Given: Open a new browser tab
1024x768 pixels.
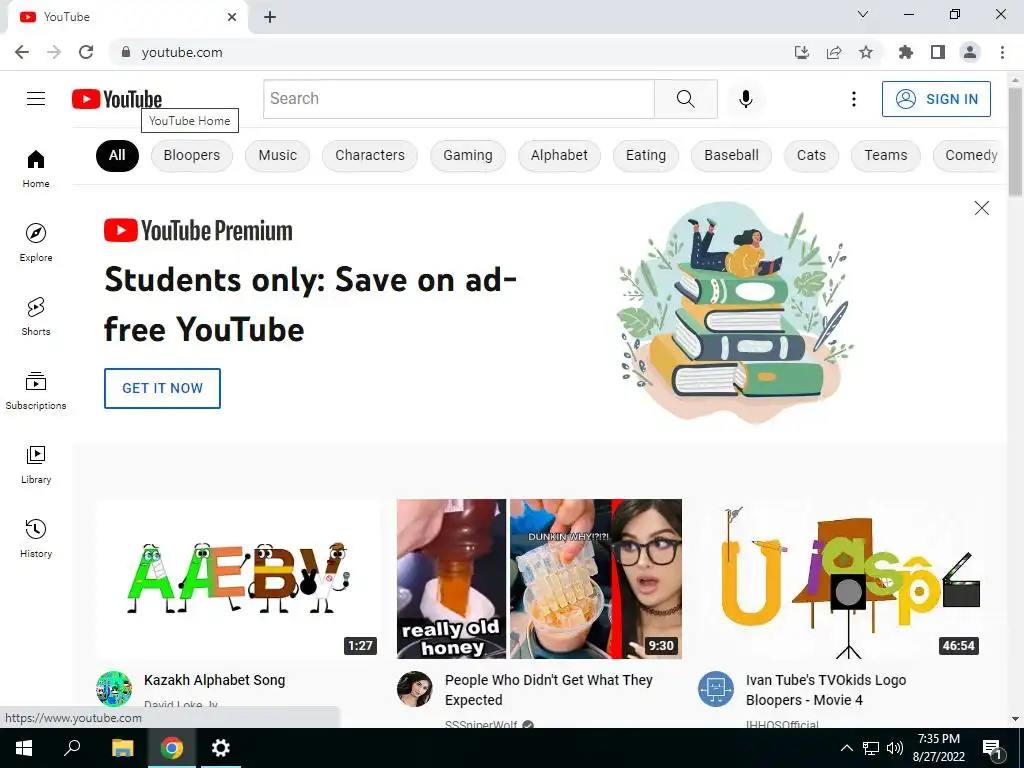Looking at the screenshot, I should tap(270, 17).
